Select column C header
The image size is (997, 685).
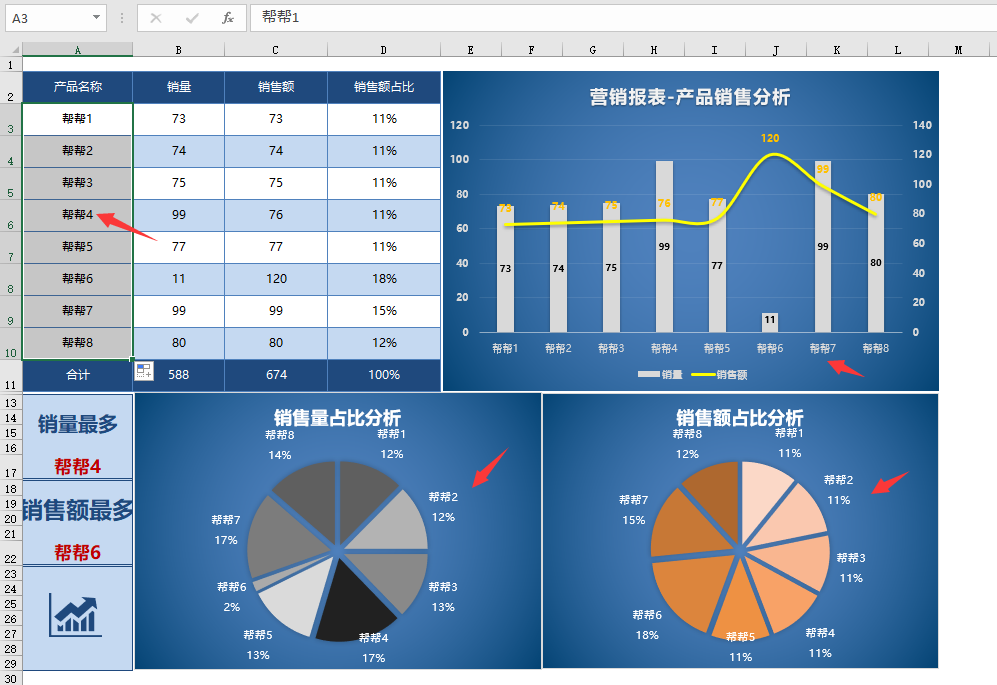coord(275,50)
